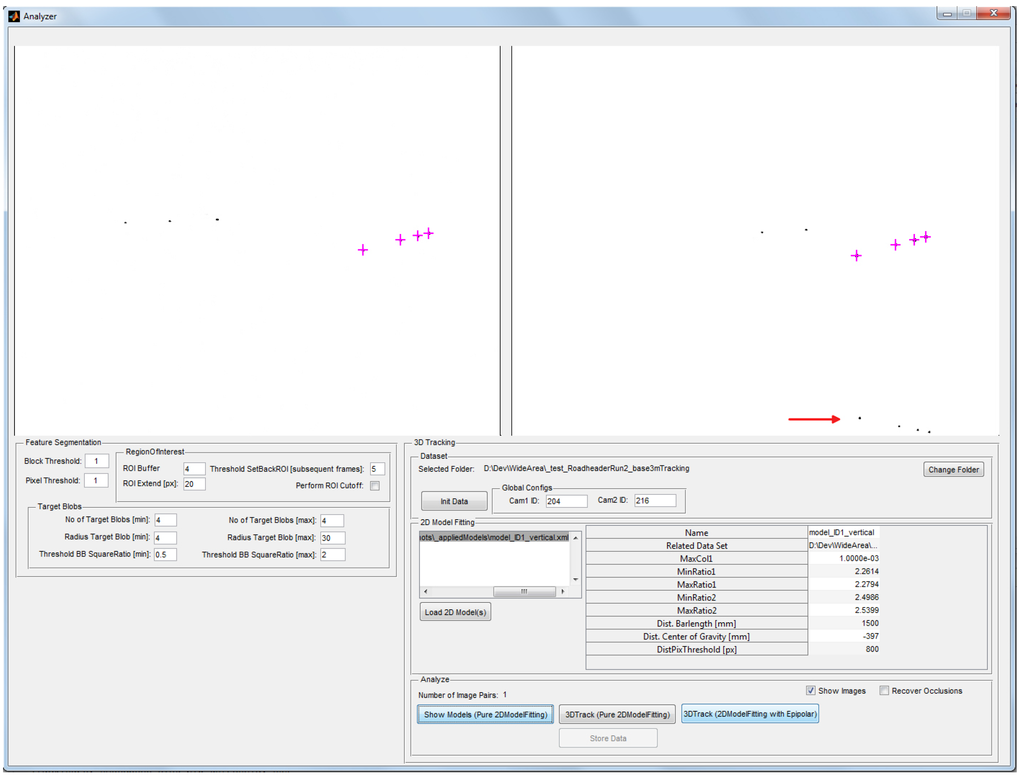Click the Change Folder button
This screenshot has height=780, width=1024.
click(953, 470)
